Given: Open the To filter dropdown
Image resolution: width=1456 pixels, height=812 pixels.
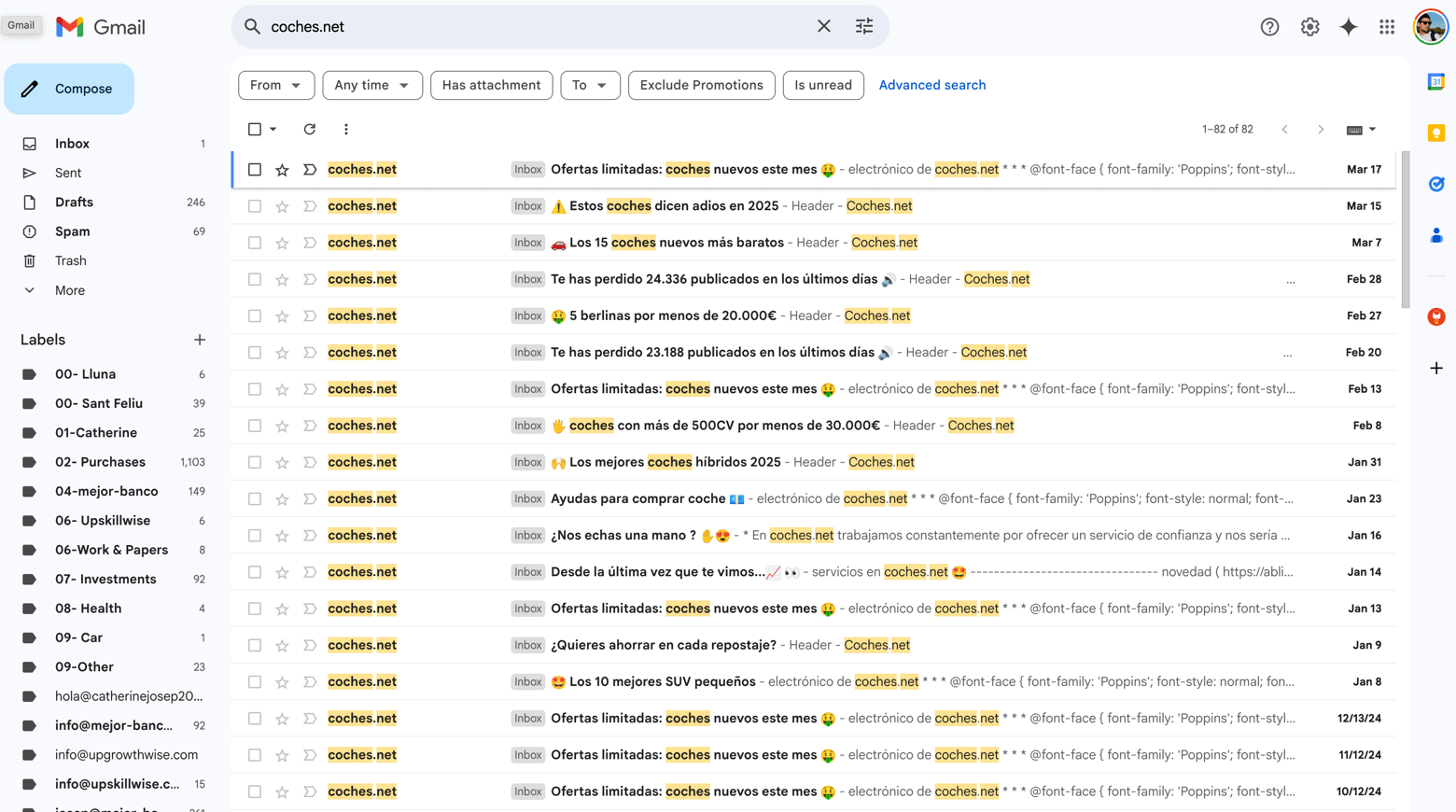Looking at the screenshot, I should tap(590, 85).
